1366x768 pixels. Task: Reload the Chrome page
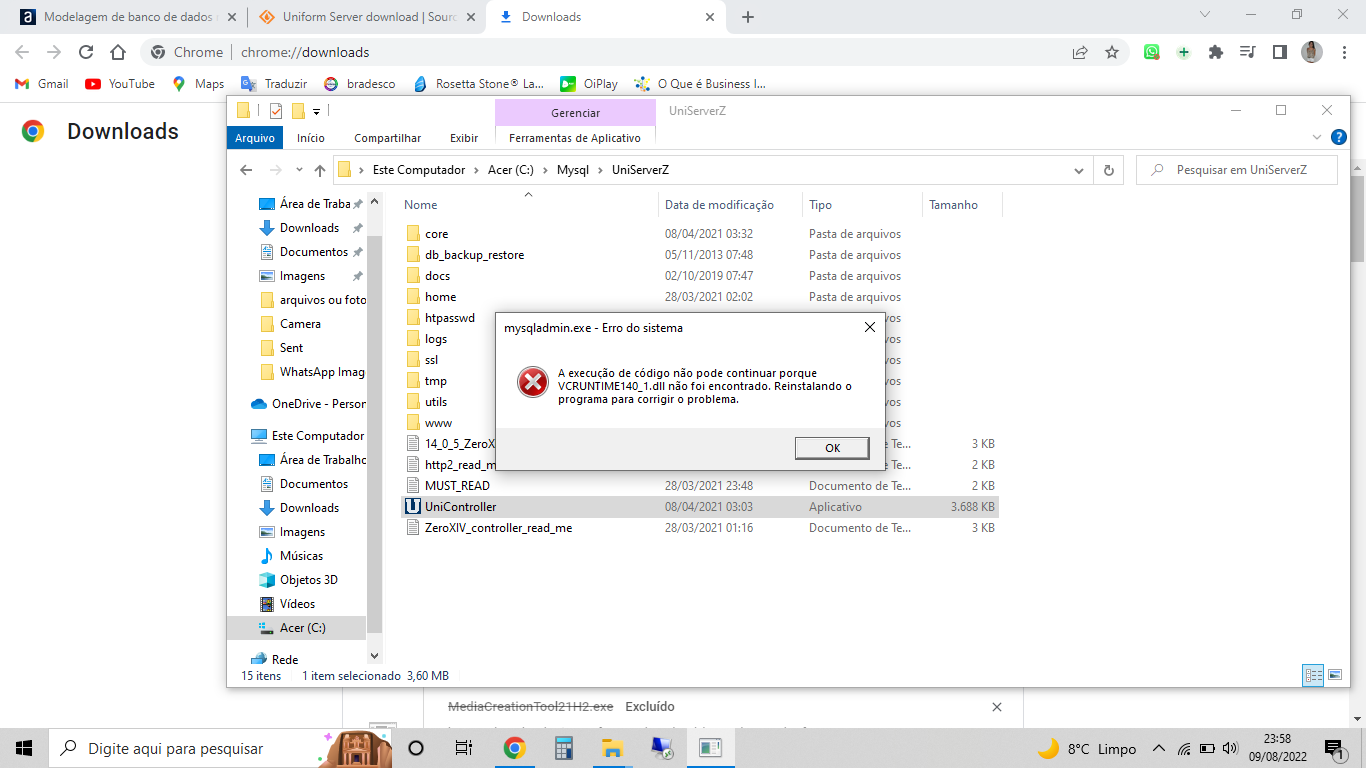(86, 52)
